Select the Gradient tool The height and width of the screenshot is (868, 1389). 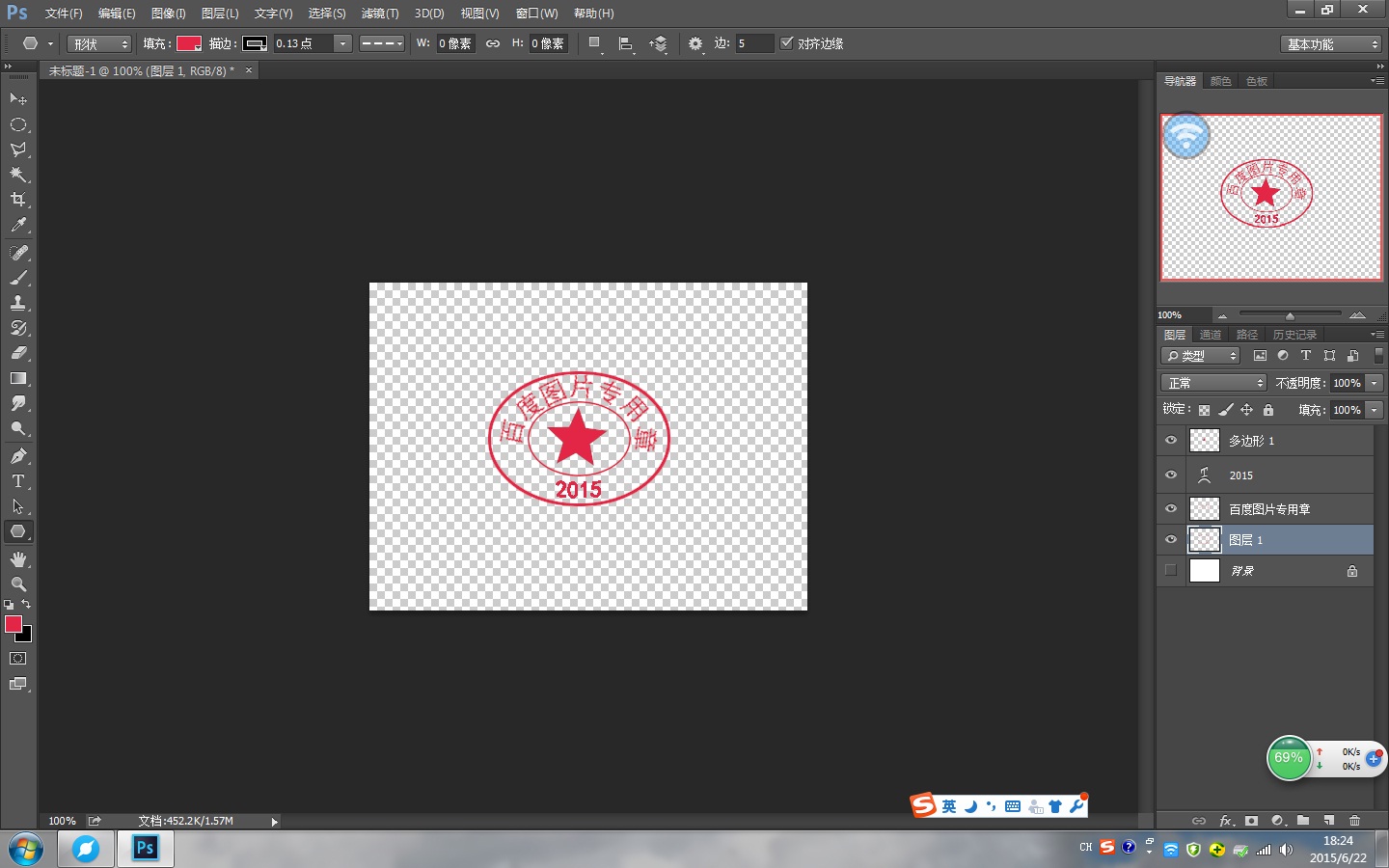pos(17,378)
